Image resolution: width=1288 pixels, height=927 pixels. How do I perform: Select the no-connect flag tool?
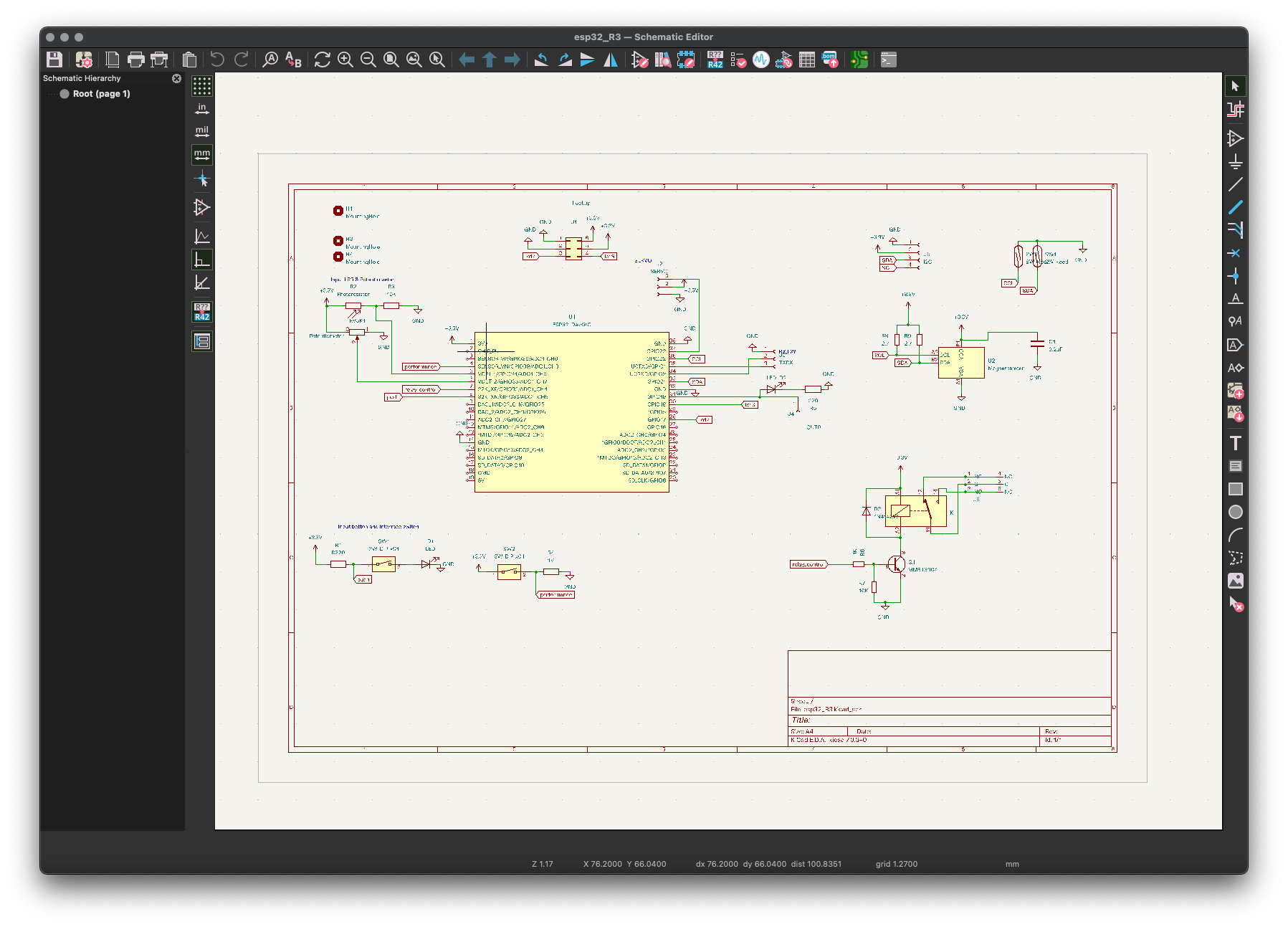(1236, 253)
